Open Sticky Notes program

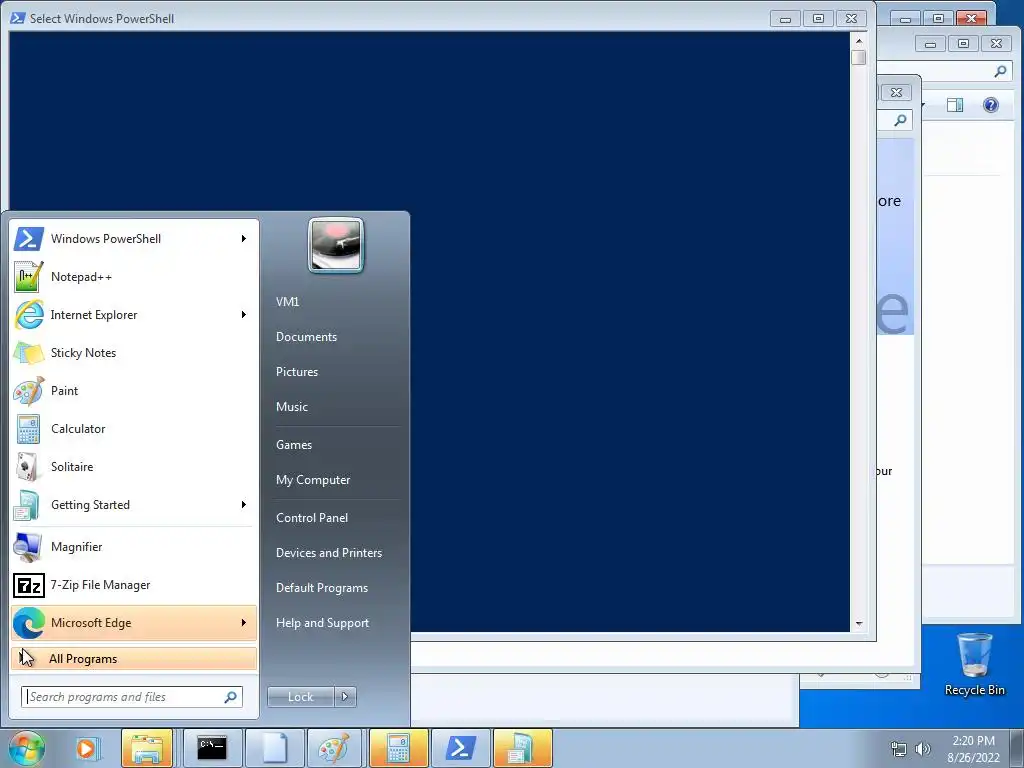(134, 353)
